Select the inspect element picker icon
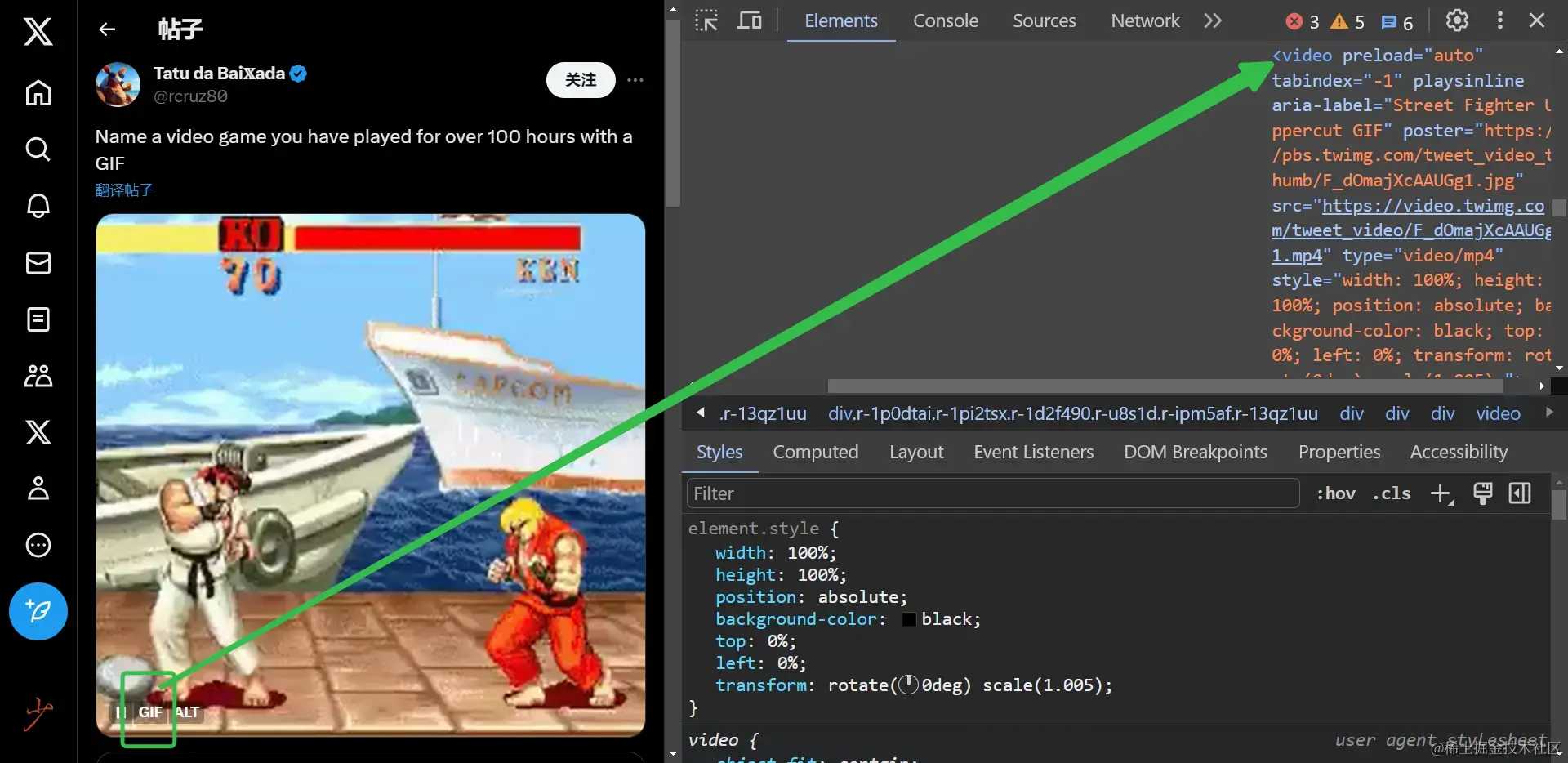This screenshot has width=1568, height=763. (x=706, y=20)
